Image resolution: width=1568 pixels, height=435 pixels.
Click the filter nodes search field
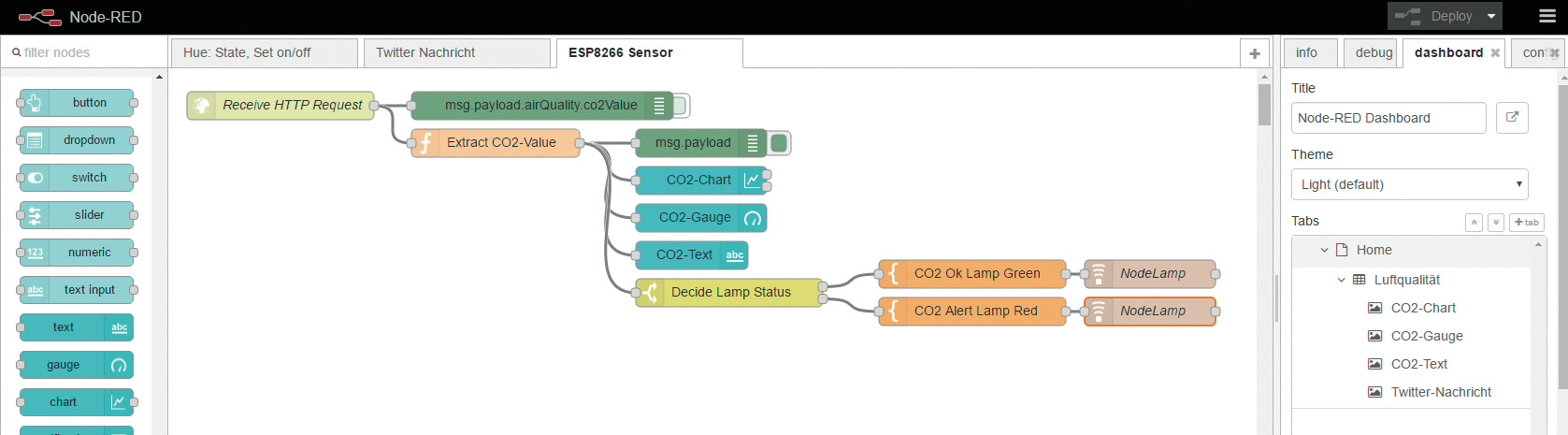(x=84, y=52)
